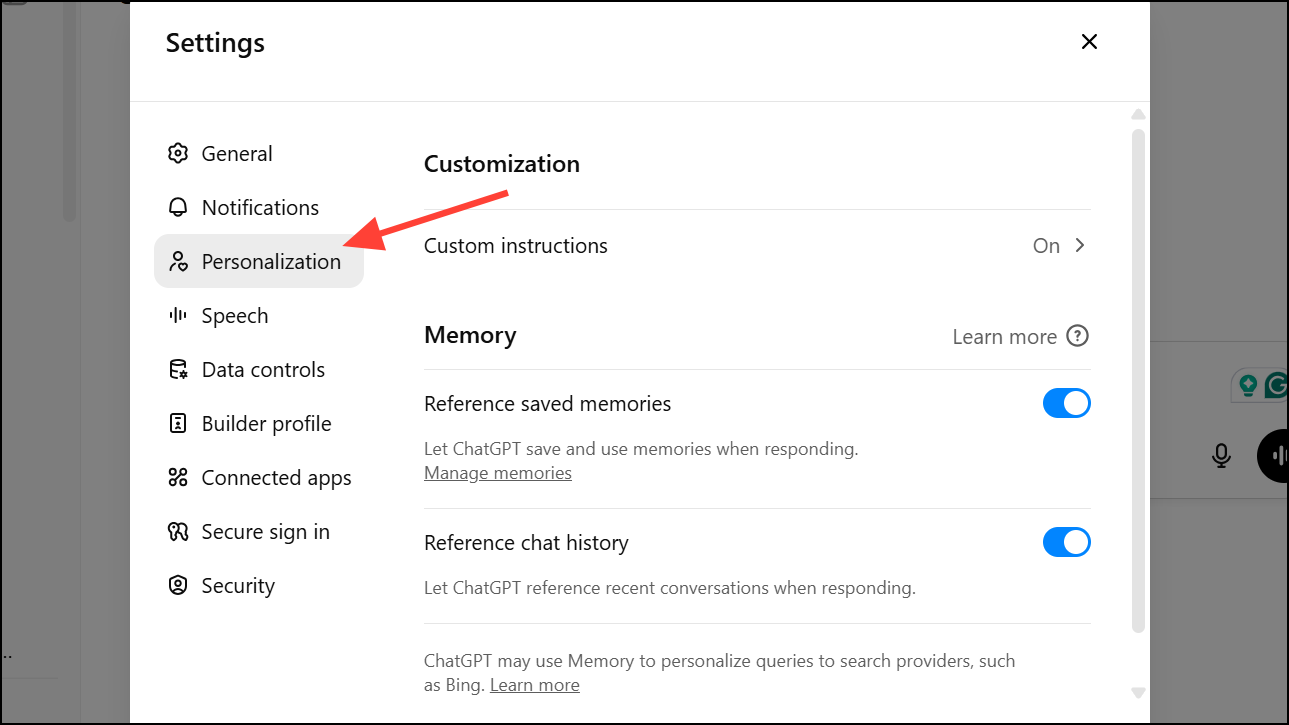Click the Speech waveform icon
Screen dimensions: 1289x725
tap(178, 316)
